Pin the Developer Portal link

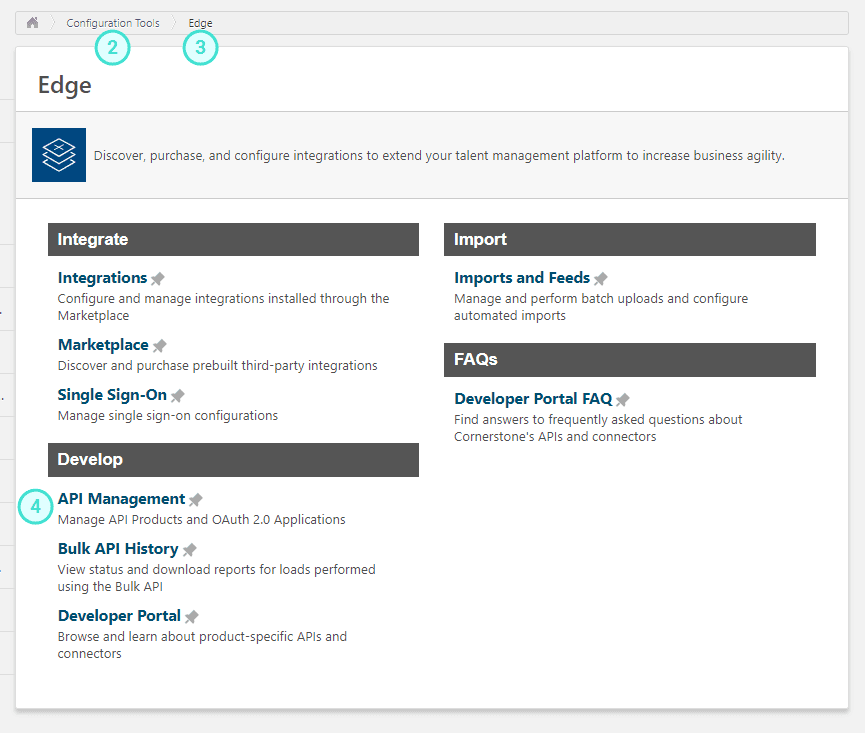click(192, 617)
